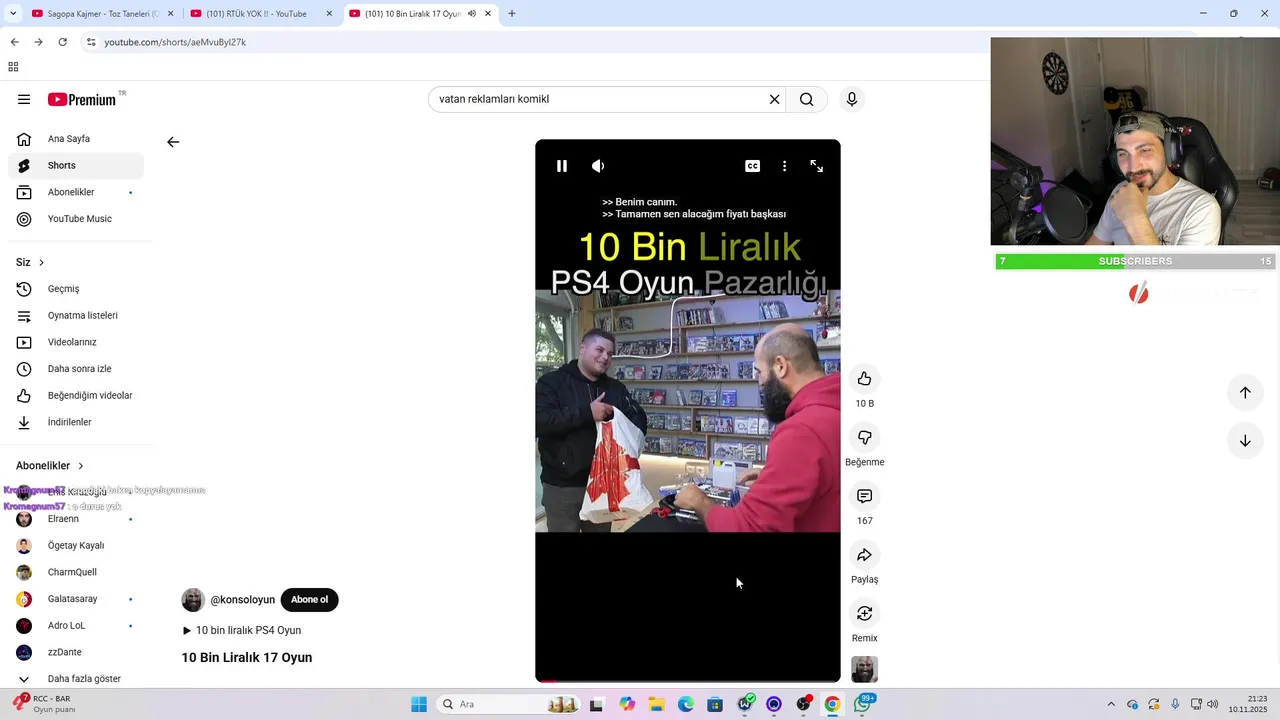Image resolution: width=1280 pixels, height=720 pixels.
Task: Click the magnifier search button
Action: (807, 99)
